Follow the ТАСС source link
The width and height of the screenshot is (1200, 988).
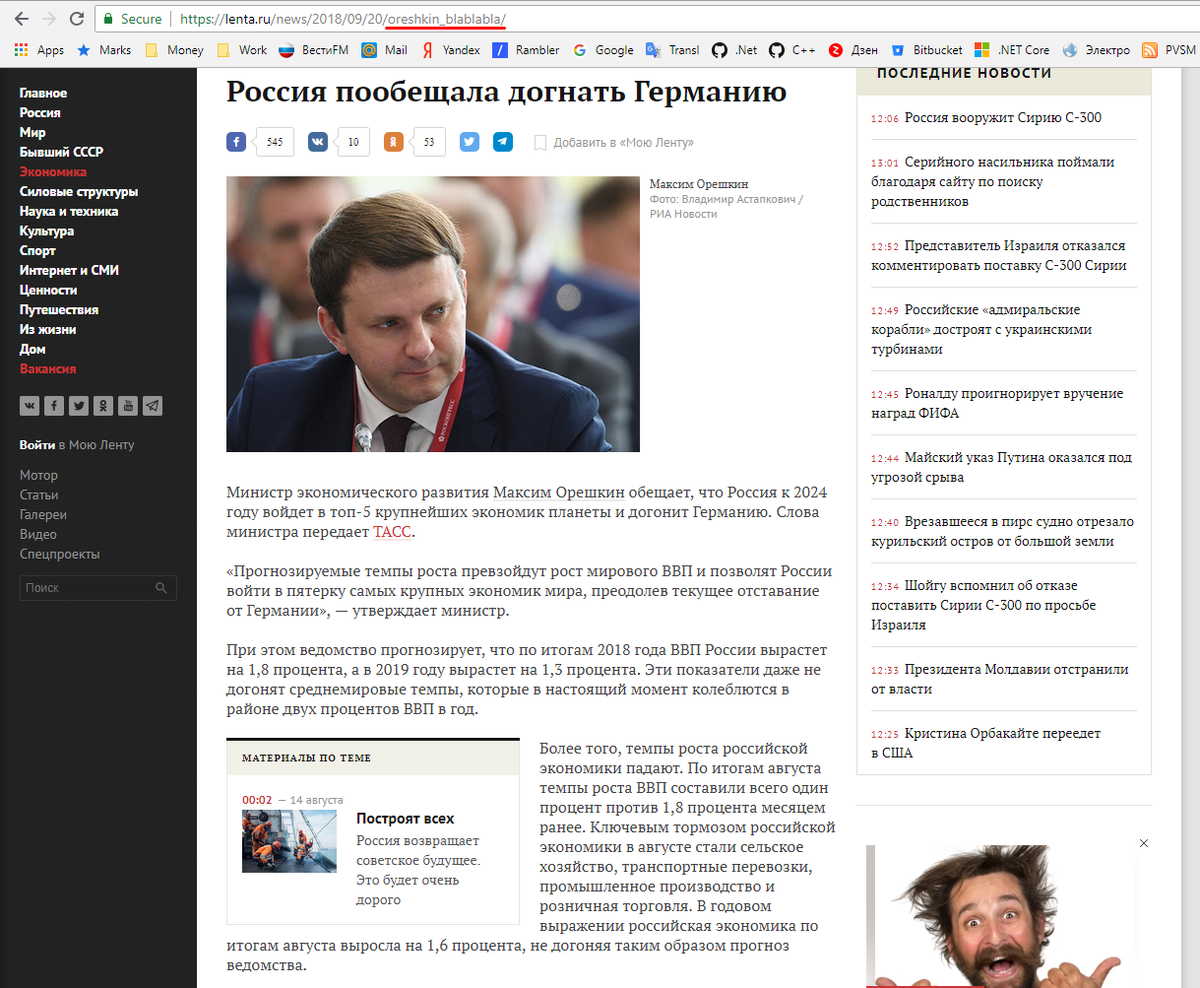click(392, 533)
